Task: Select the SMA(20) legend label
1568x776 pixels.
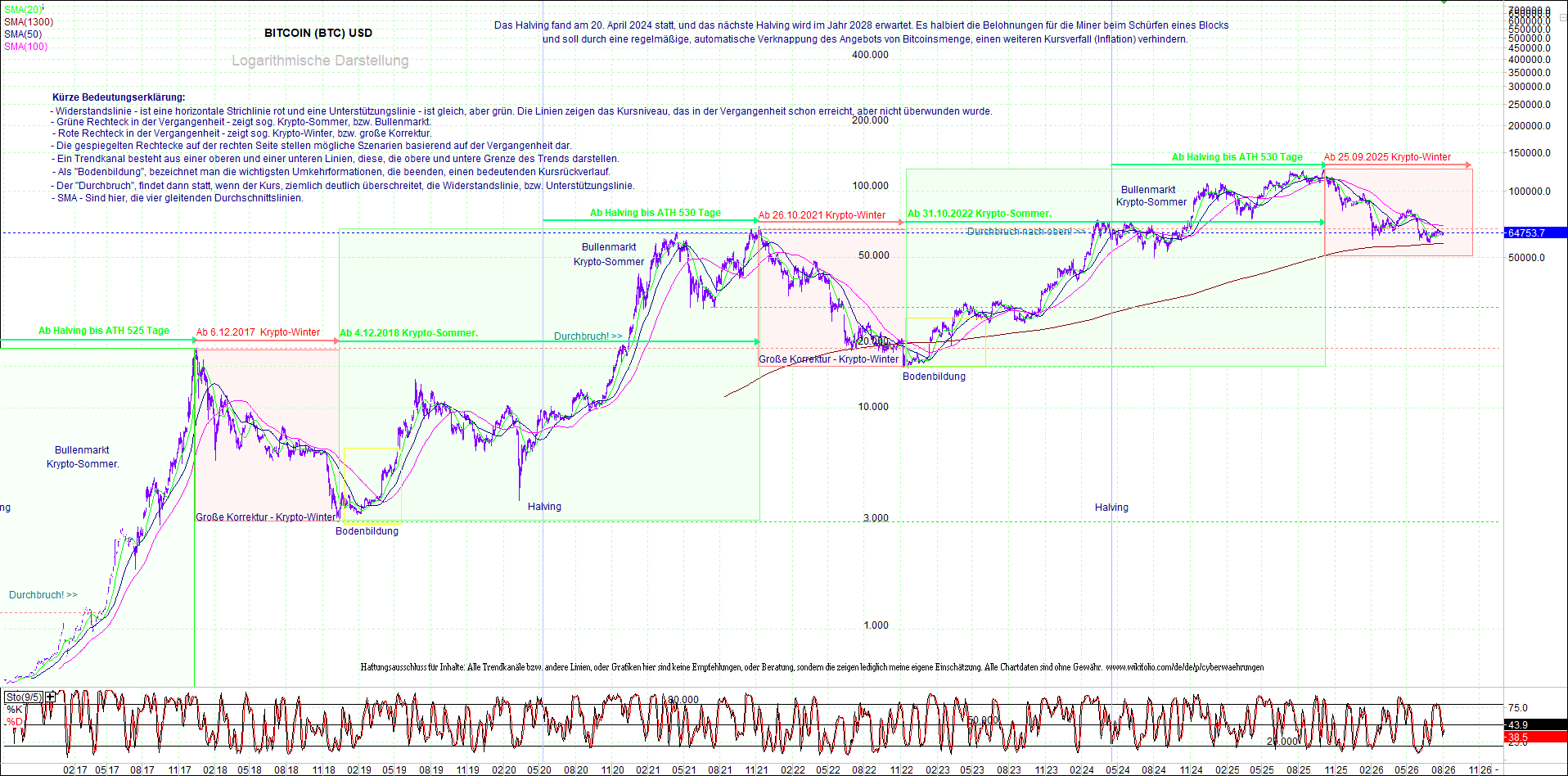Action: coord(22,10)
